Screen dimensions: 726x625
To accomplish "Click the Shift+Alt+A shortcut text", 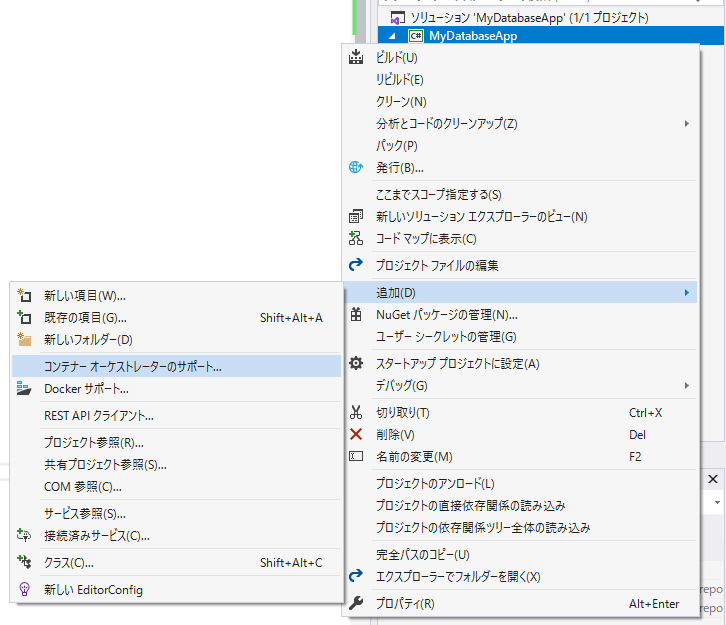I will 291,318.
